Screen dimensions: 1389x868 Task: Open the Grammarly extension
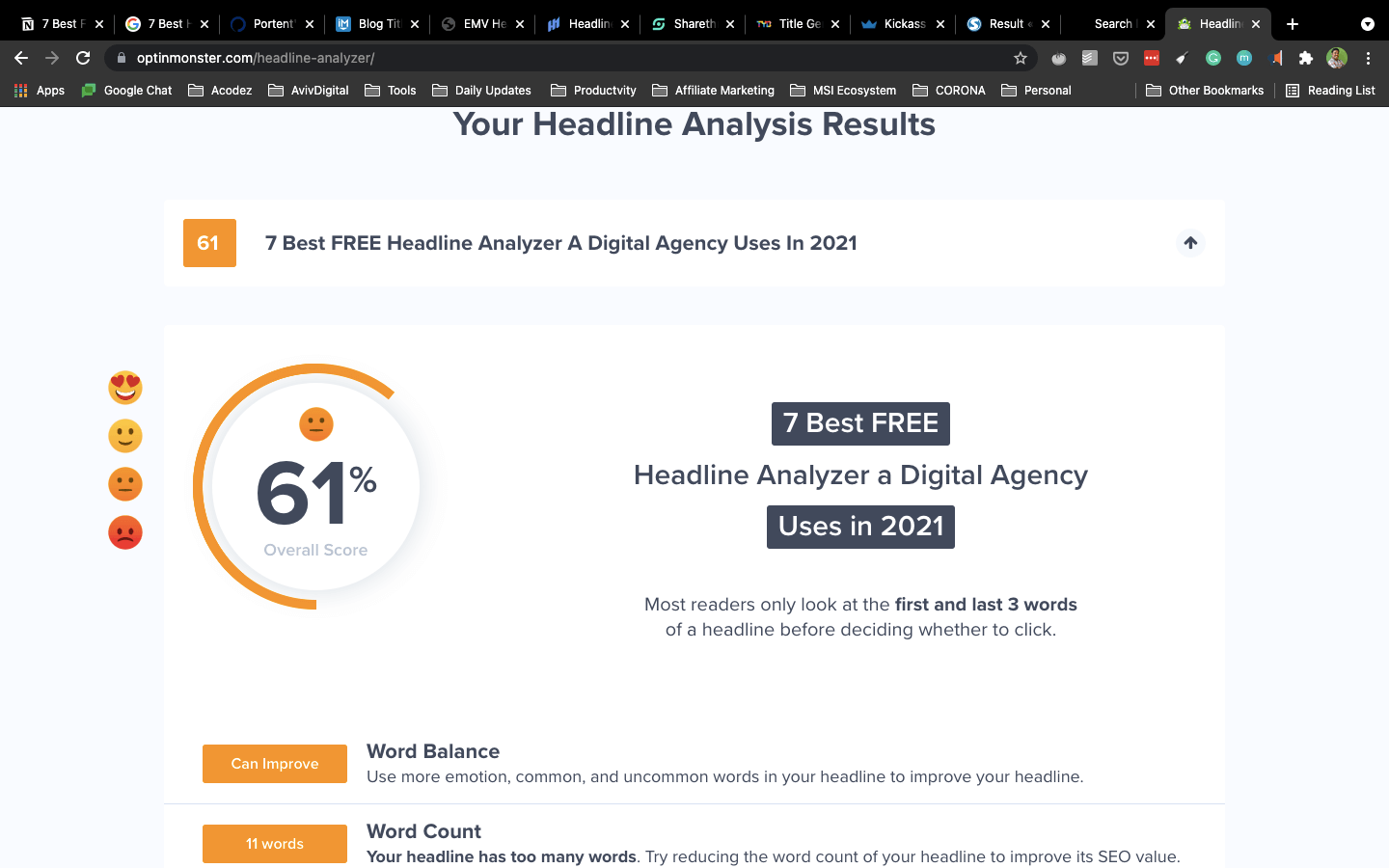(1212, 58)
